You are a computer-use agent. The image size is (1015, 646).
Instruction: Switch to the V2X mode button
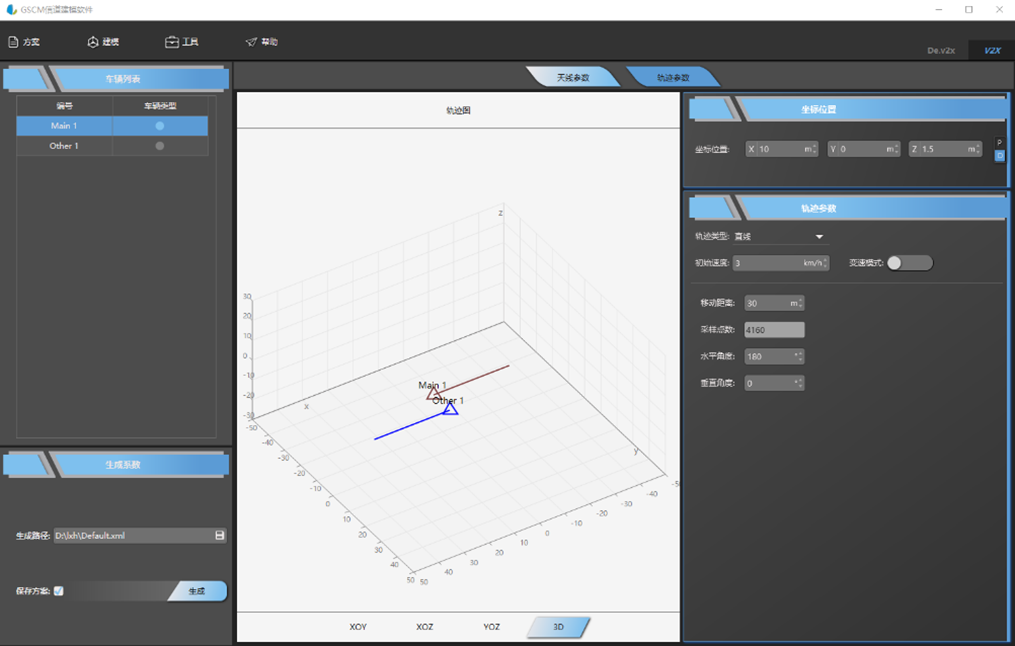(992, 50)
